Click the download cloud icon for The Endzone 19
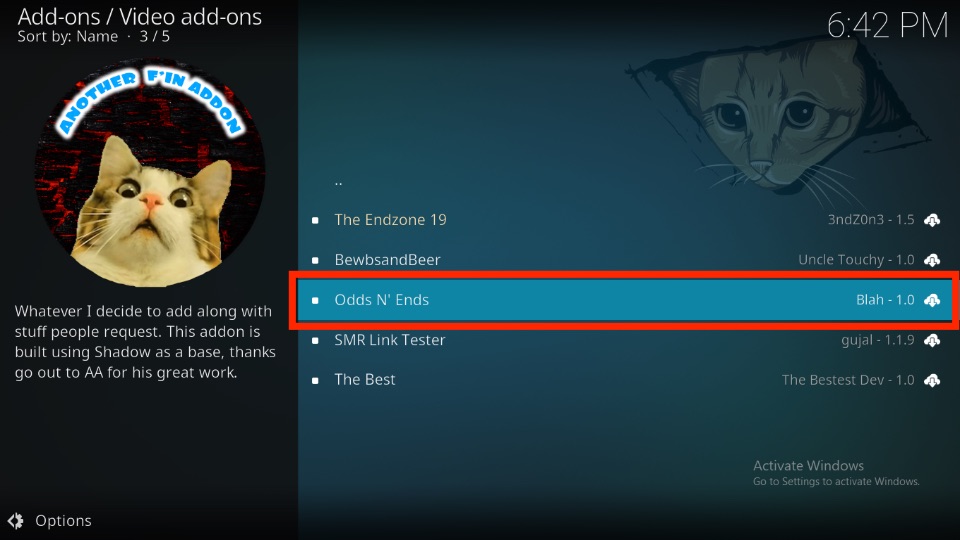This screenshot has height=540, width=960. click(x=932, y=220)
